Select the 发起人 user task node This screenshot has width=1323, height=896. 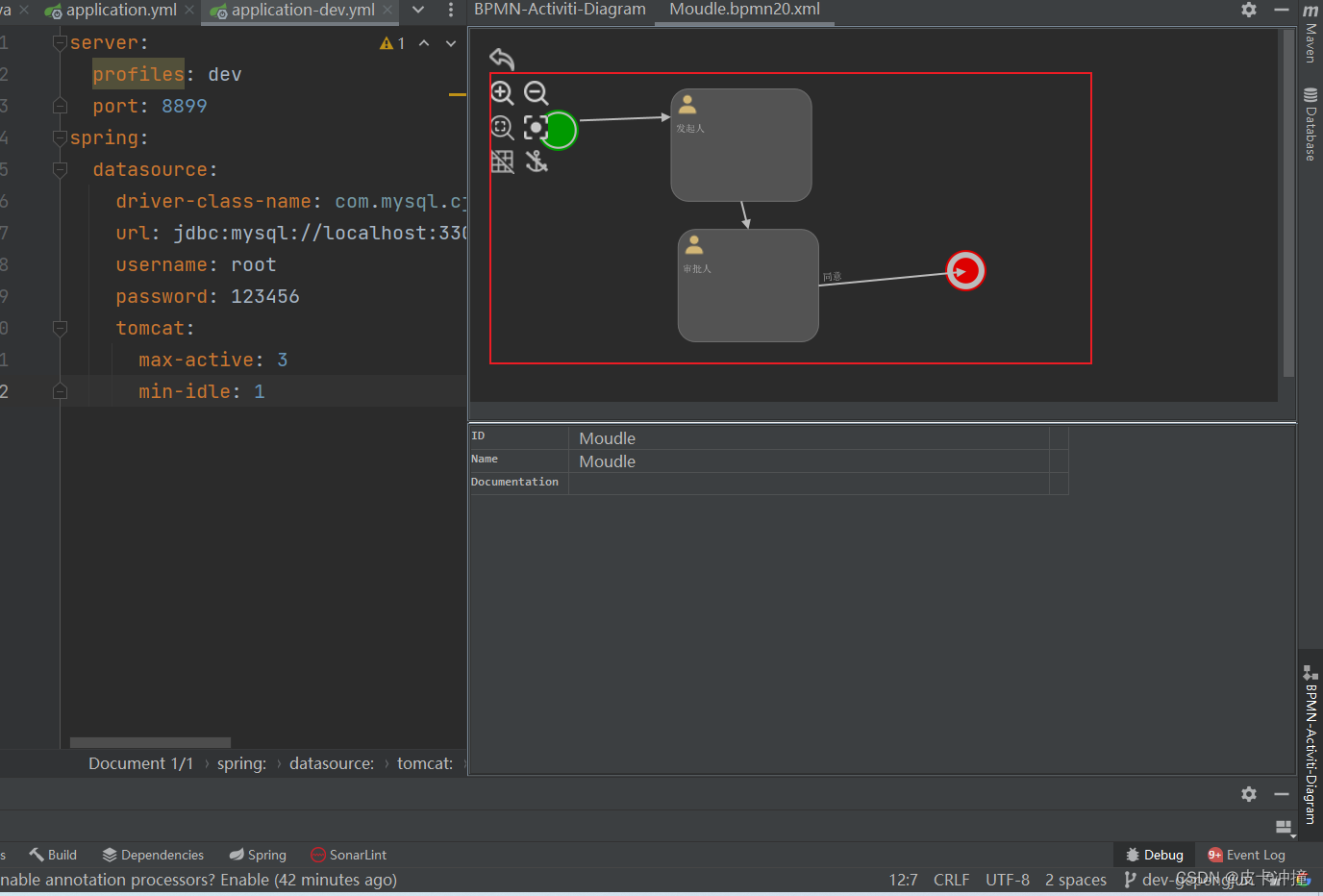(x=741, y=145)
